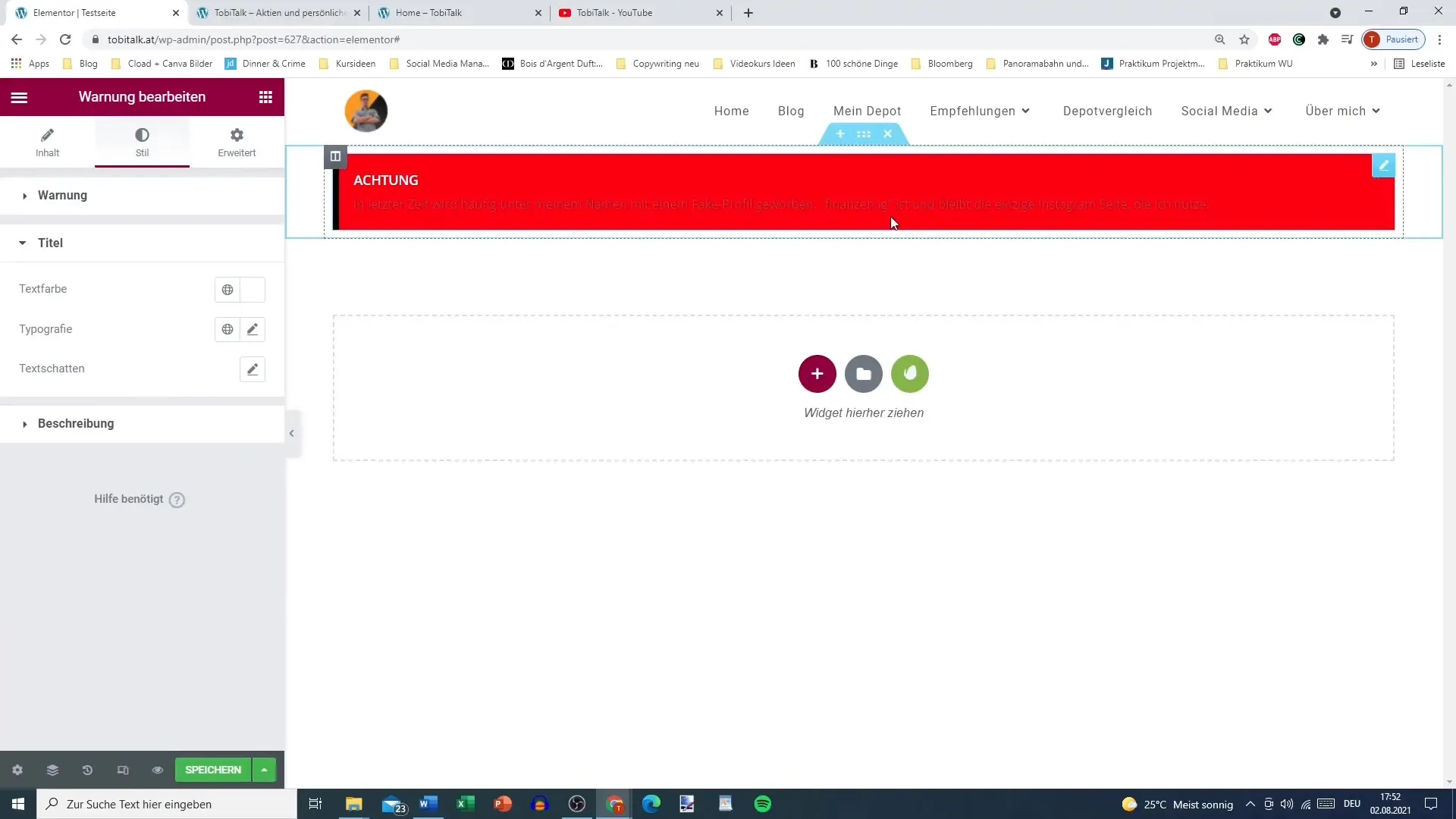Switch to Erweitert settings tab
The height and width of the screenshot is (819, 1456).
coord(237,142)
